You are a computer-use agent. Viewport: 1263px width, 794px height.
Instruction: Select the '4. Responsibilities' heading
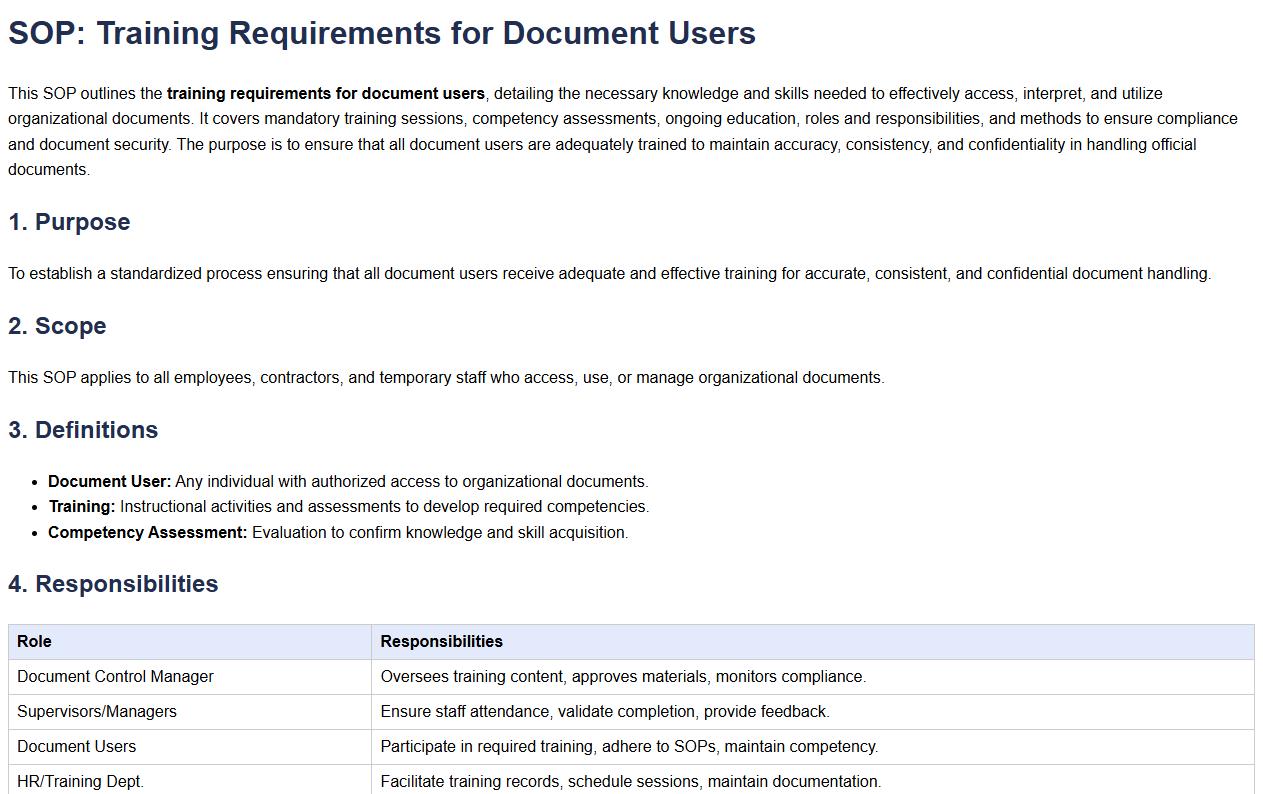point(113,584)
